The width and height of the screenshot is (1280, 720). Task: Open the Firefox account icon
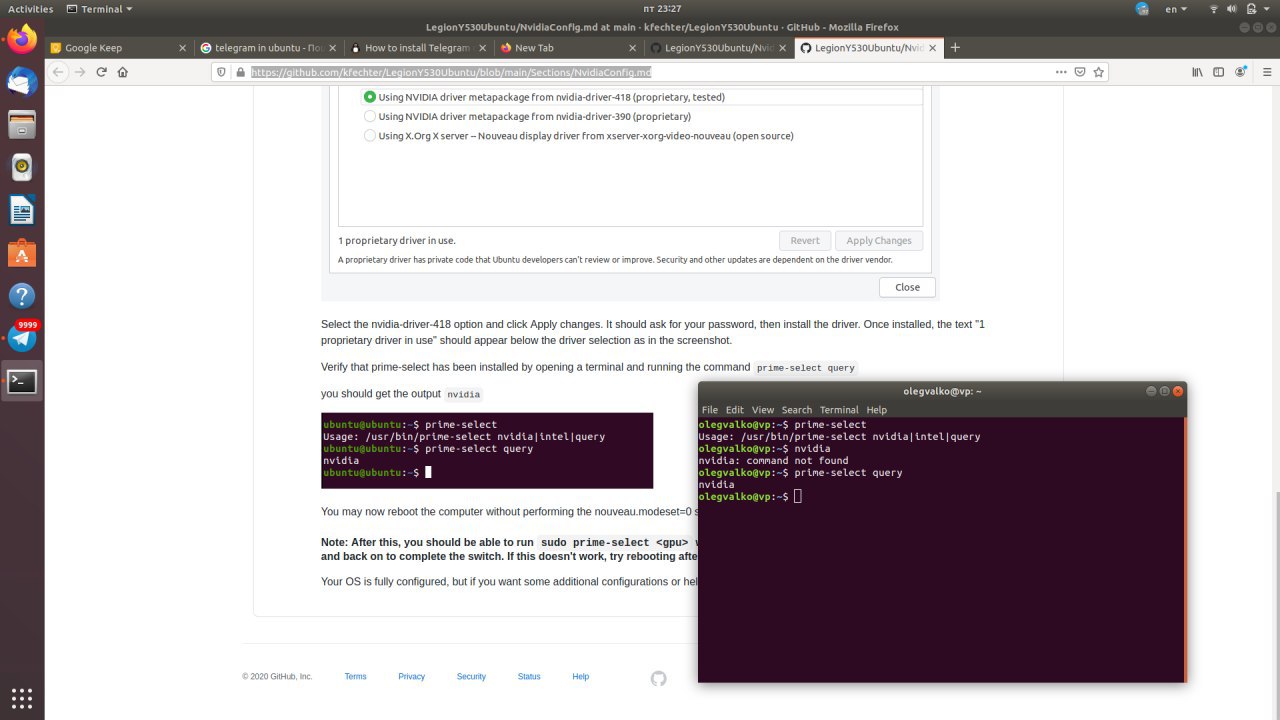(1241, 72)
